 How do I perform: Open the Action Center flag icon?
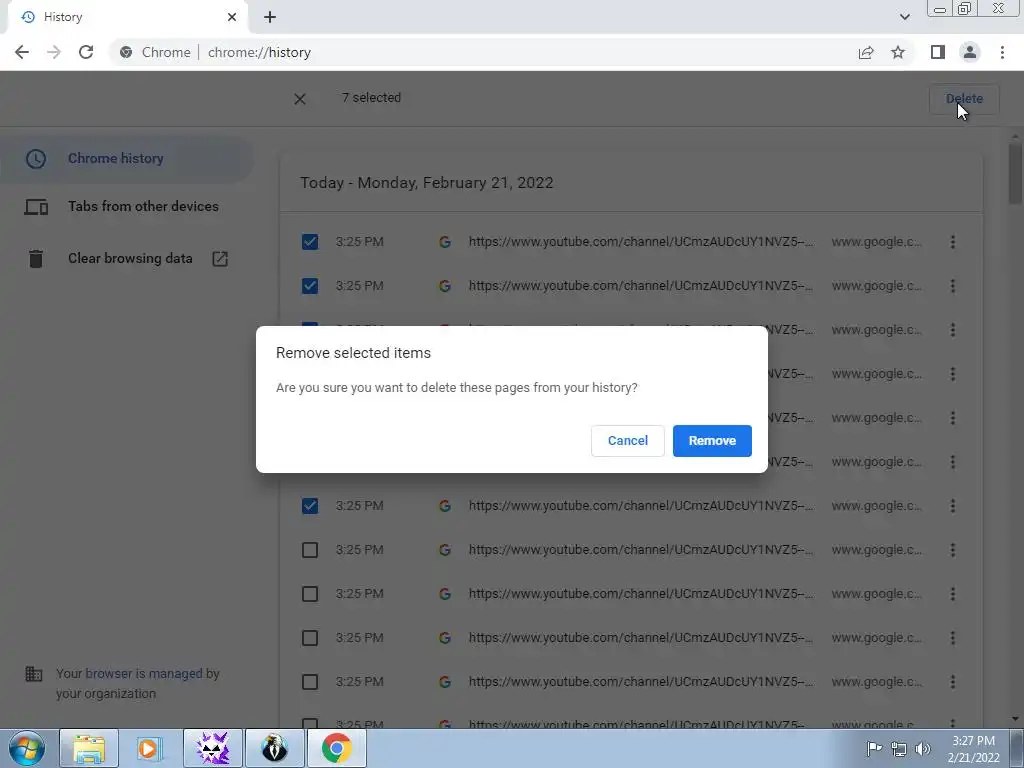[874, 749]
